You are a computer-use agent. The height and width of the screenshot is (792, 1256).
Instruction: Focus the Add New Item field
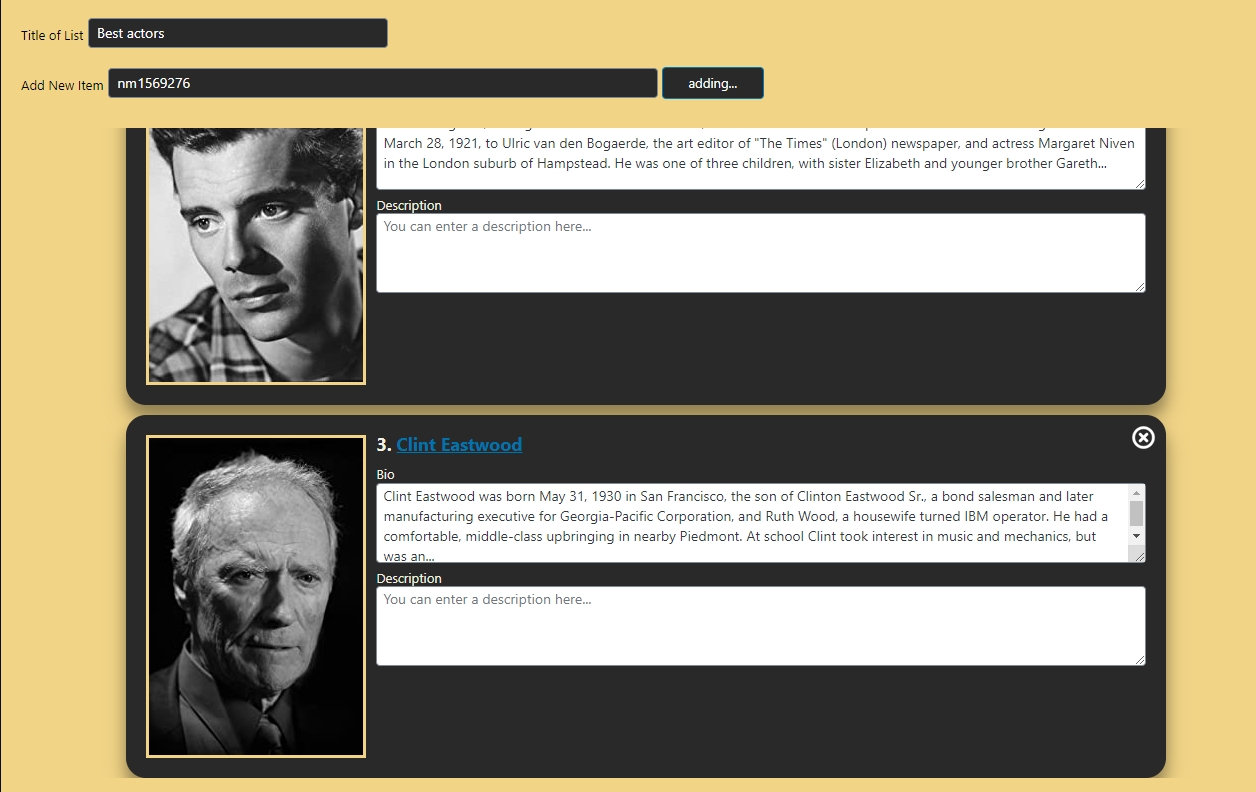(x=383, y=83)
